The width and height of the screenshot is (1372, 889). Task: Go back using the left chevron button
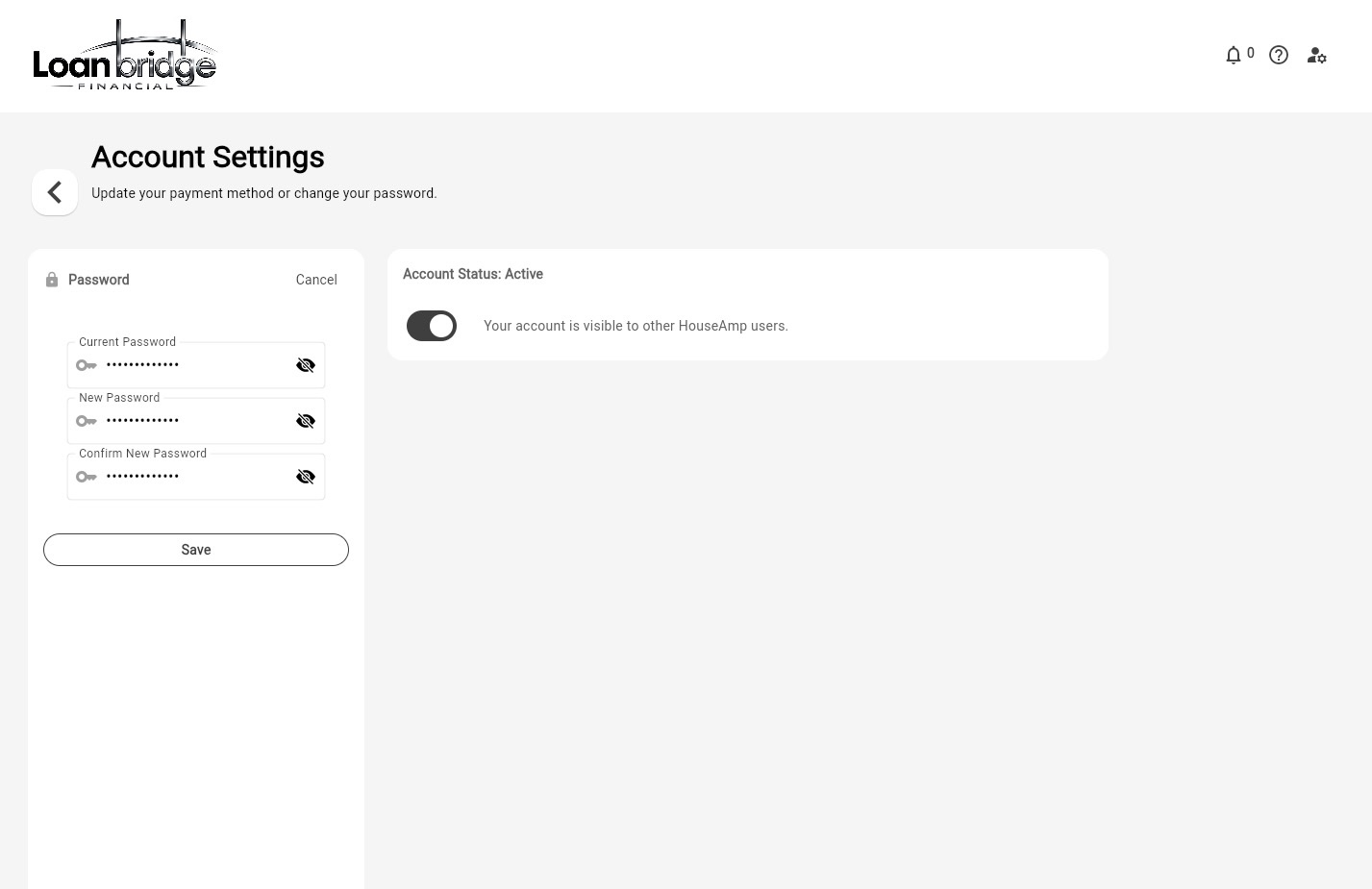[x=55, y=192]
